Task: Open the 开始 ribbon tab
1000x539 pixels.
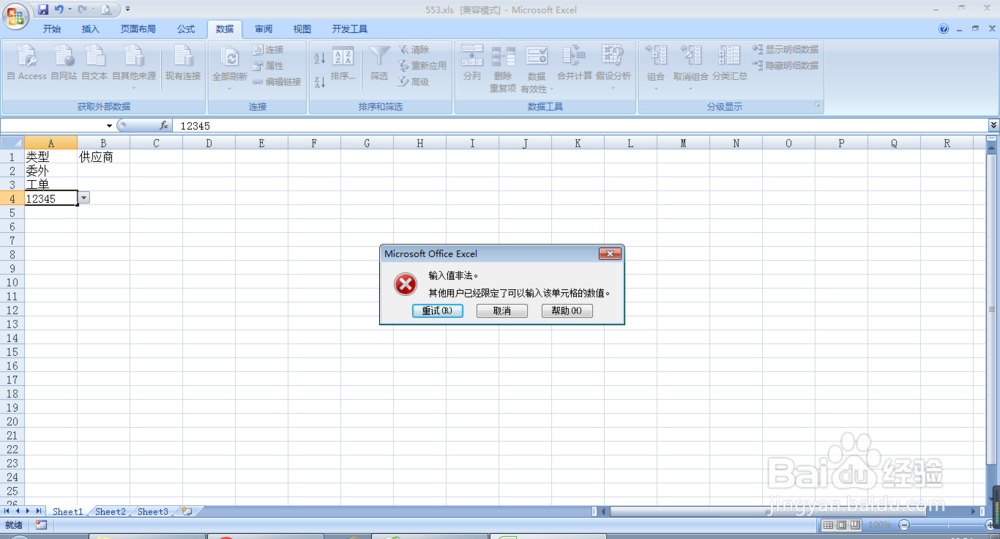Action: [52, 29]
